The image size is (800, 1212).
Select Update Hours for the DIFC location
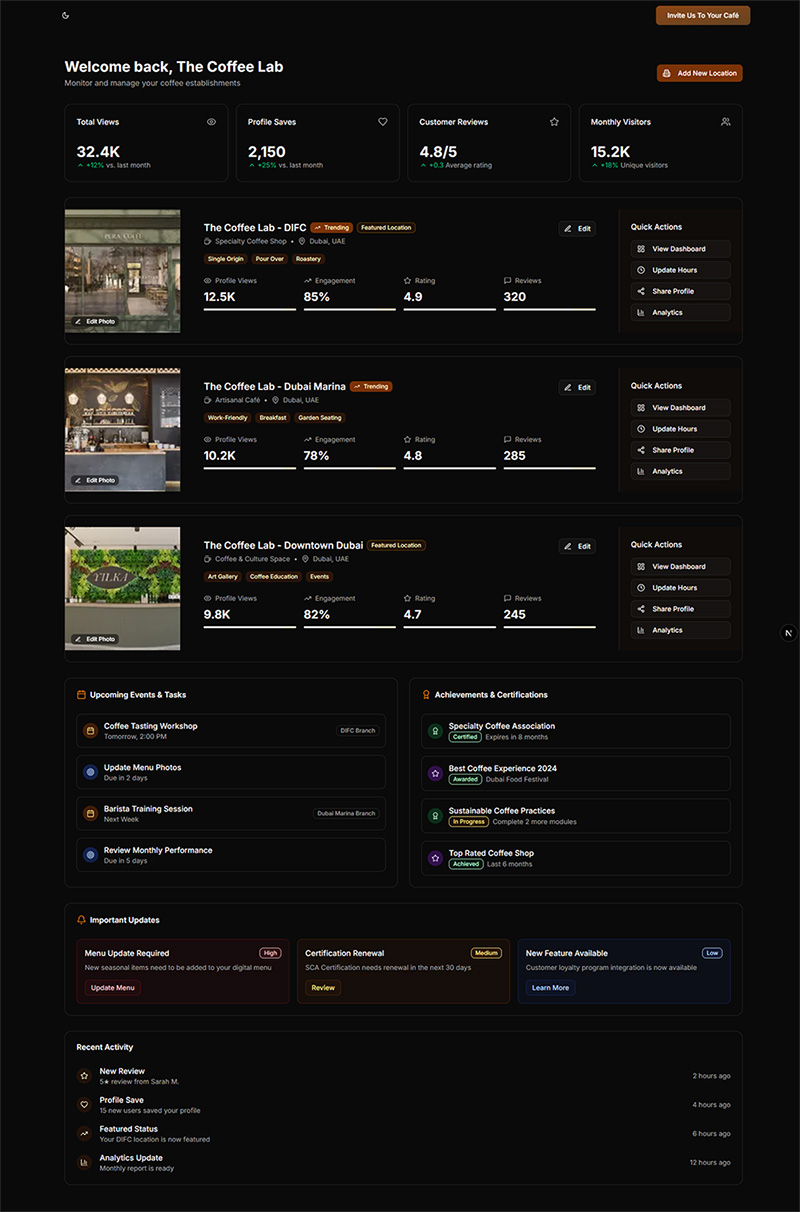680,270
